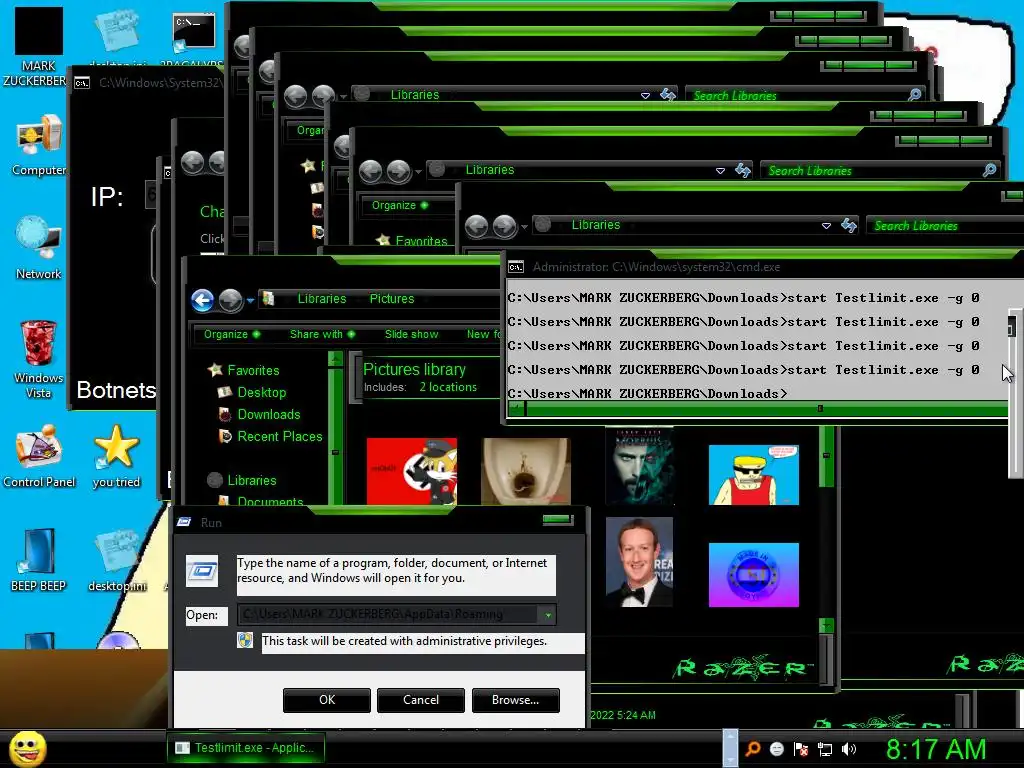Select the cartoon man with sunglasses thumbnail

[754, 475]
